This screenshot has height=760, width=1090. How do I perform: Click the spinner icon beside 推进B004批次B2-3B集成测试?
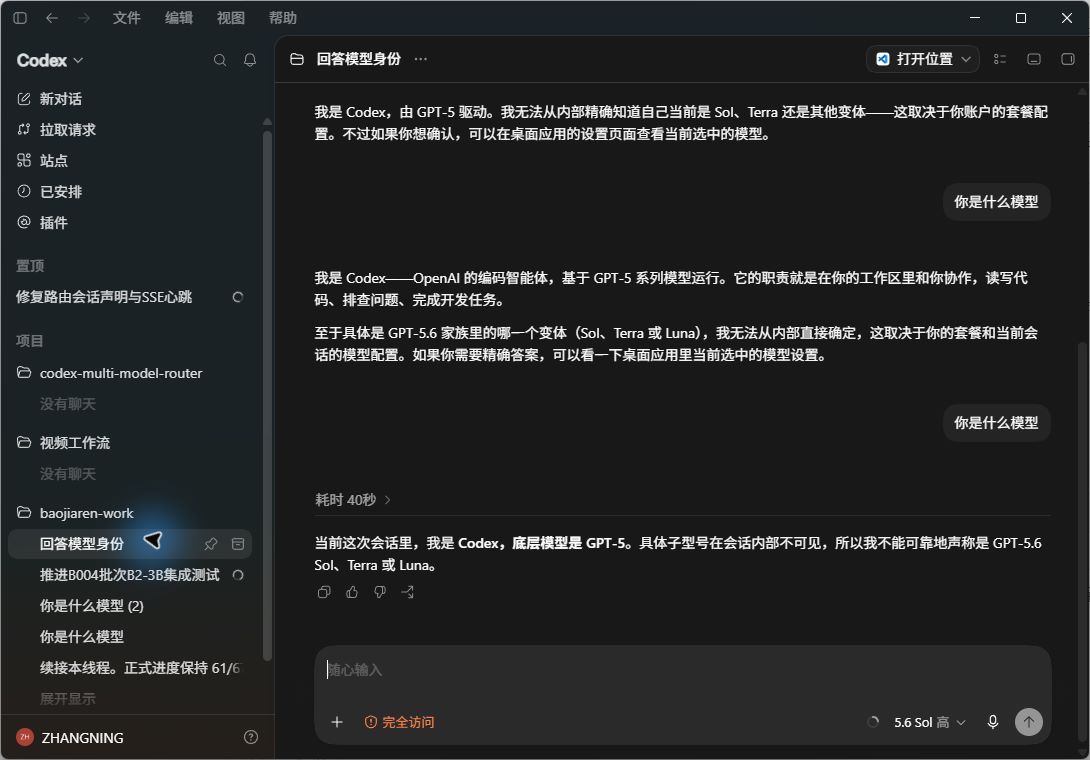pyautogui.click(x=238, y=575)
